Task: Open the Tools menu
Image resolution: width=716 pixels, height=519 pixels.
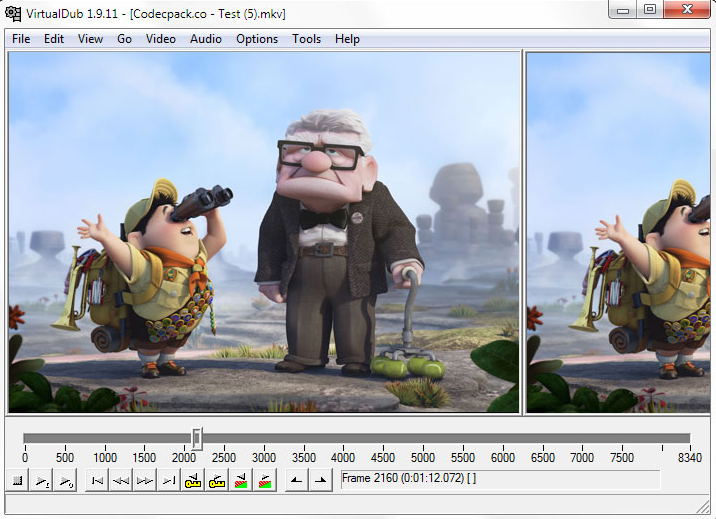Action: coord(306,39)
